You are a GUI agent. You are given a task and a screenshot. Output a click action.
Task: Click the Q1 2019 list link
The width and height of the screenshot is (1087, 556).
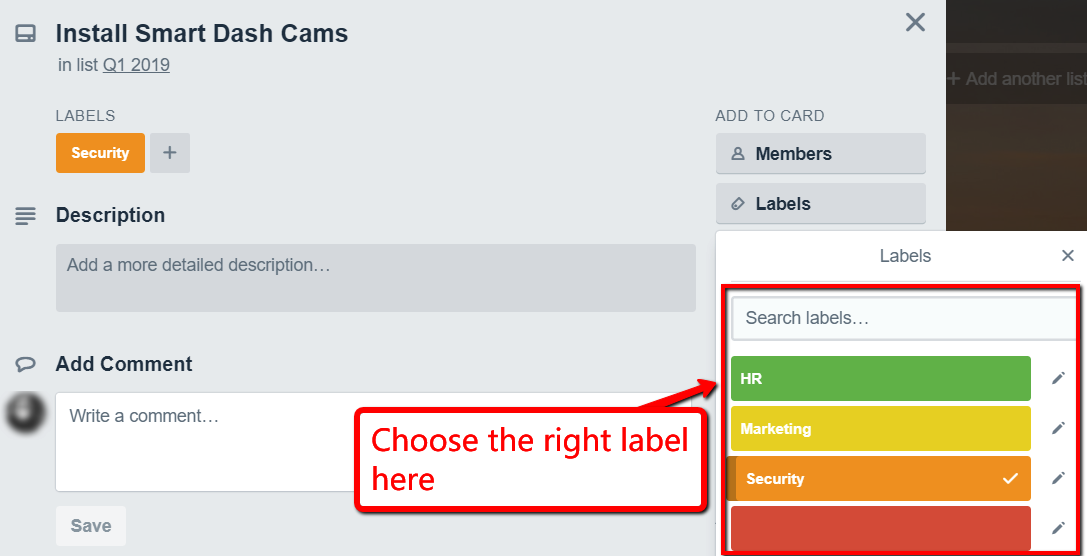pyautogui.click(x=136, y=65)
